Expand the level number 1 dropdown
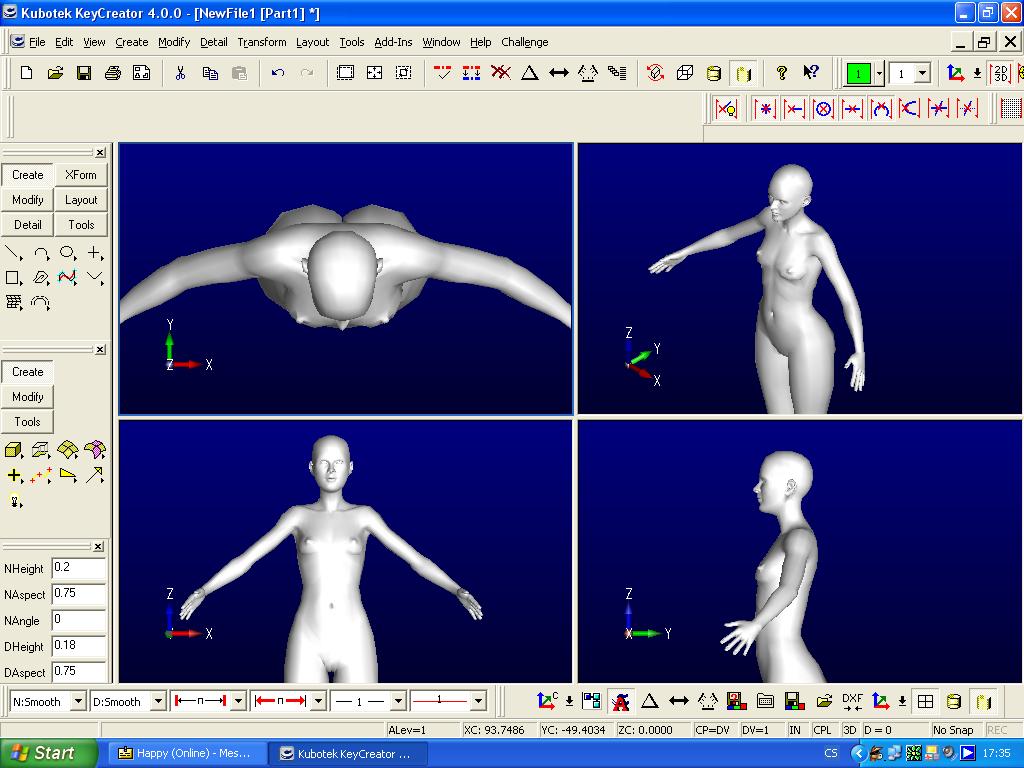Viewport: 1024px width, 768px height. tap(922, 73)
